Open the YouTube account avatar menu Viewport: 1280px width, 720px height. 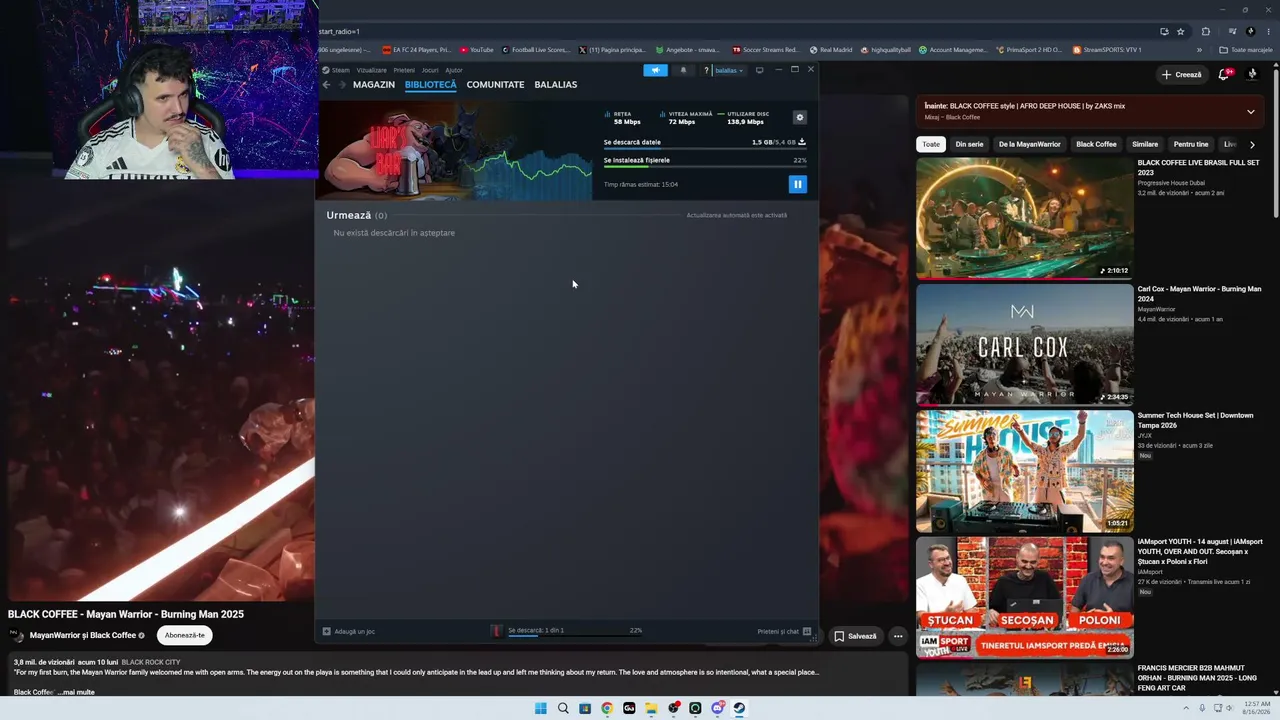click(1252, 74)
